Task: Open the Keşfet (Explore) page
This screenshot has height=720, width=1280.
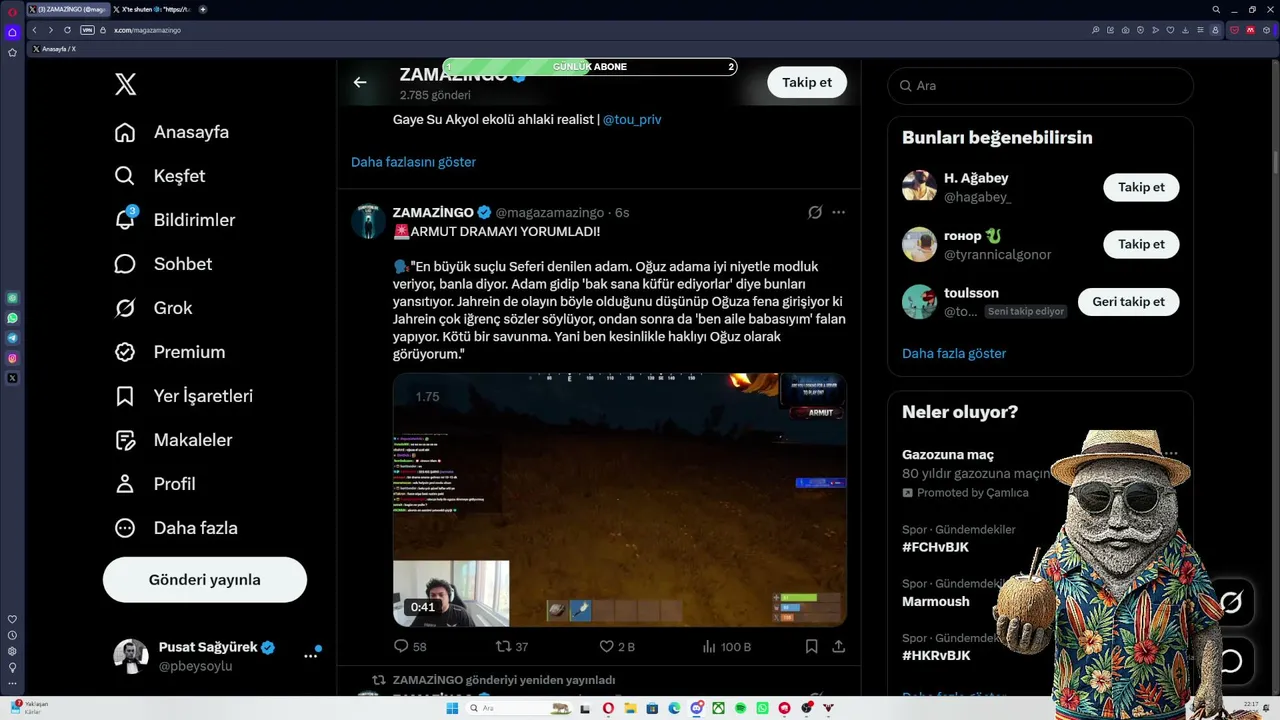Action: coord(160,176)
